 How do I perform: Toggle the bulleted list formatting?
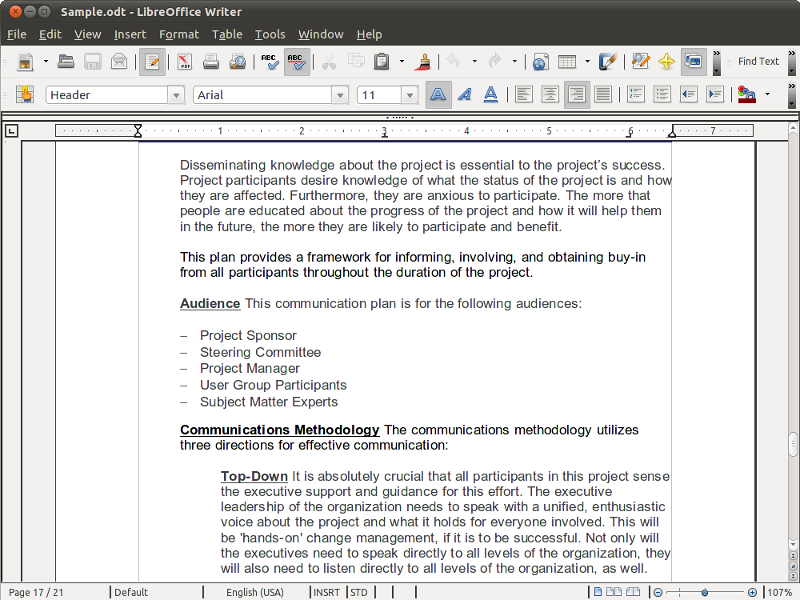661,94
